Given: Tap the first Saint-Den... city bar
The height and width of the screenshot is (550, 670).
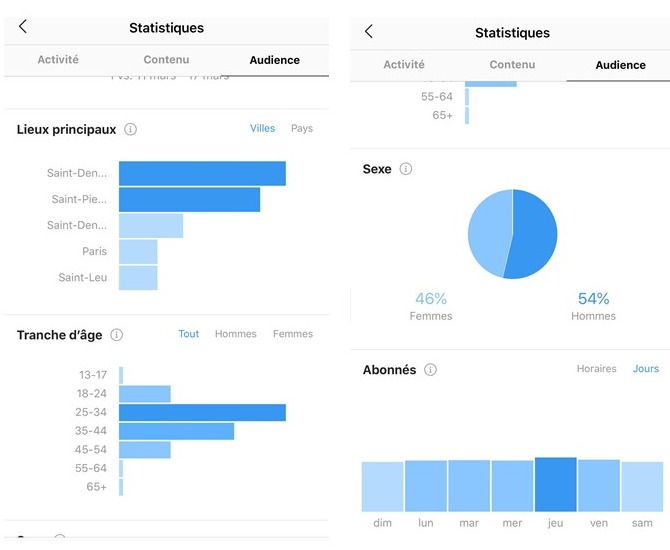Looking at the screenshot, I should coord(202,174).
